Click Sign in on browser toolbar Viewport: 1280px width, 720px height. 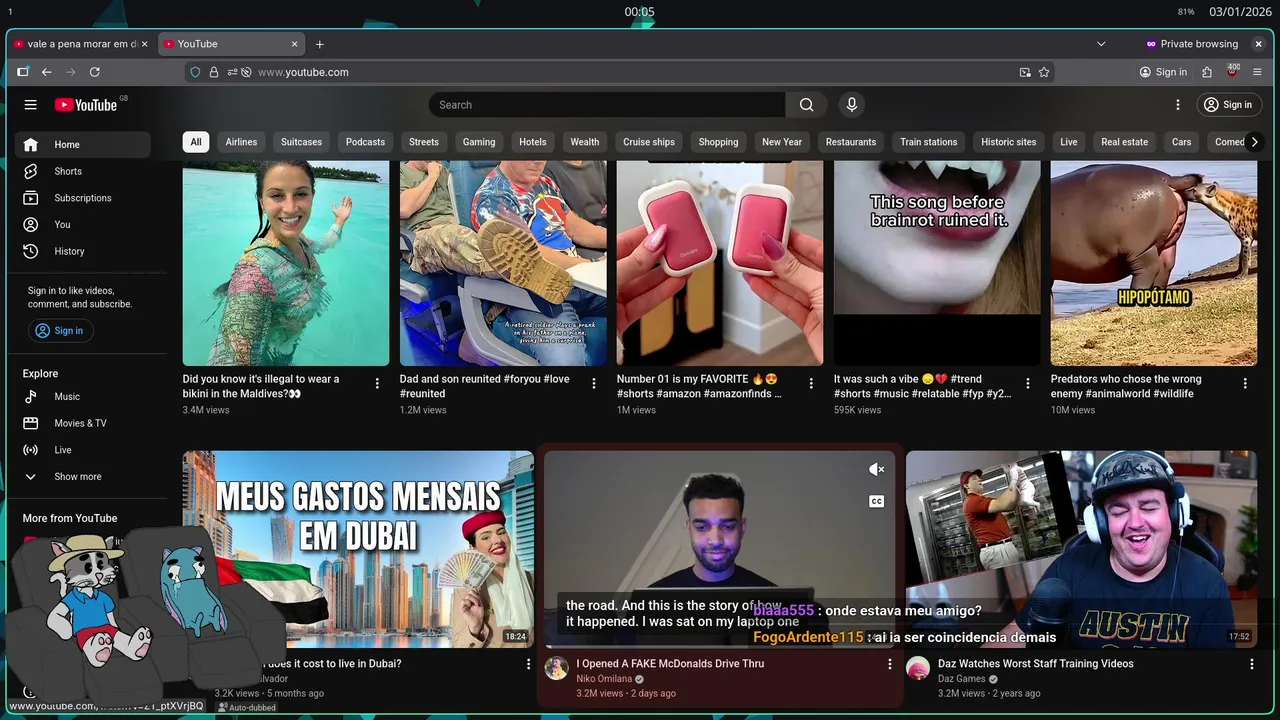(1163, 72)
